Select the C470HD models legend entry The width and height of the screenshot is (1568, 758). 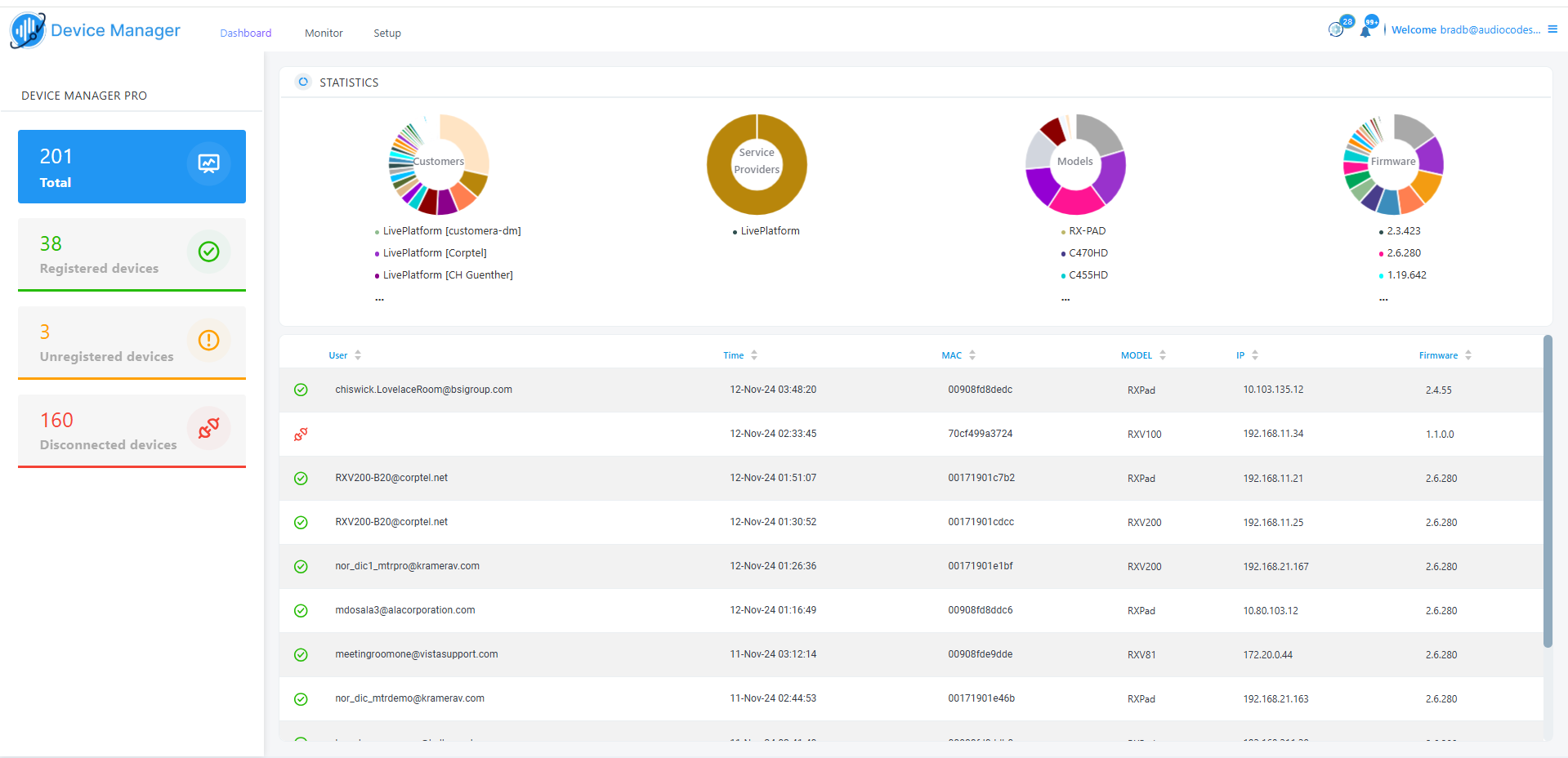pos(1084,253)
